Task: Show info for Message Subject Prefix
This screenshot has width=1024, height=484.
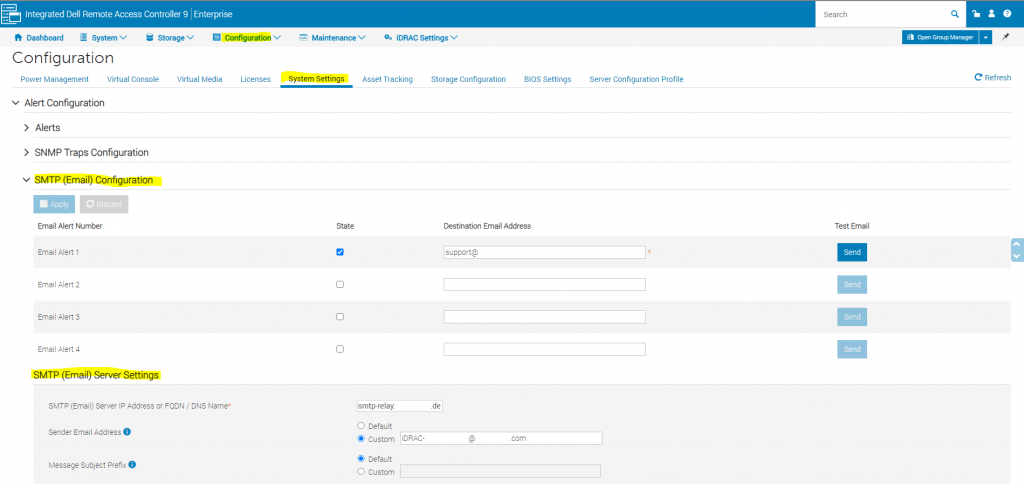Action: coord(132,465)
